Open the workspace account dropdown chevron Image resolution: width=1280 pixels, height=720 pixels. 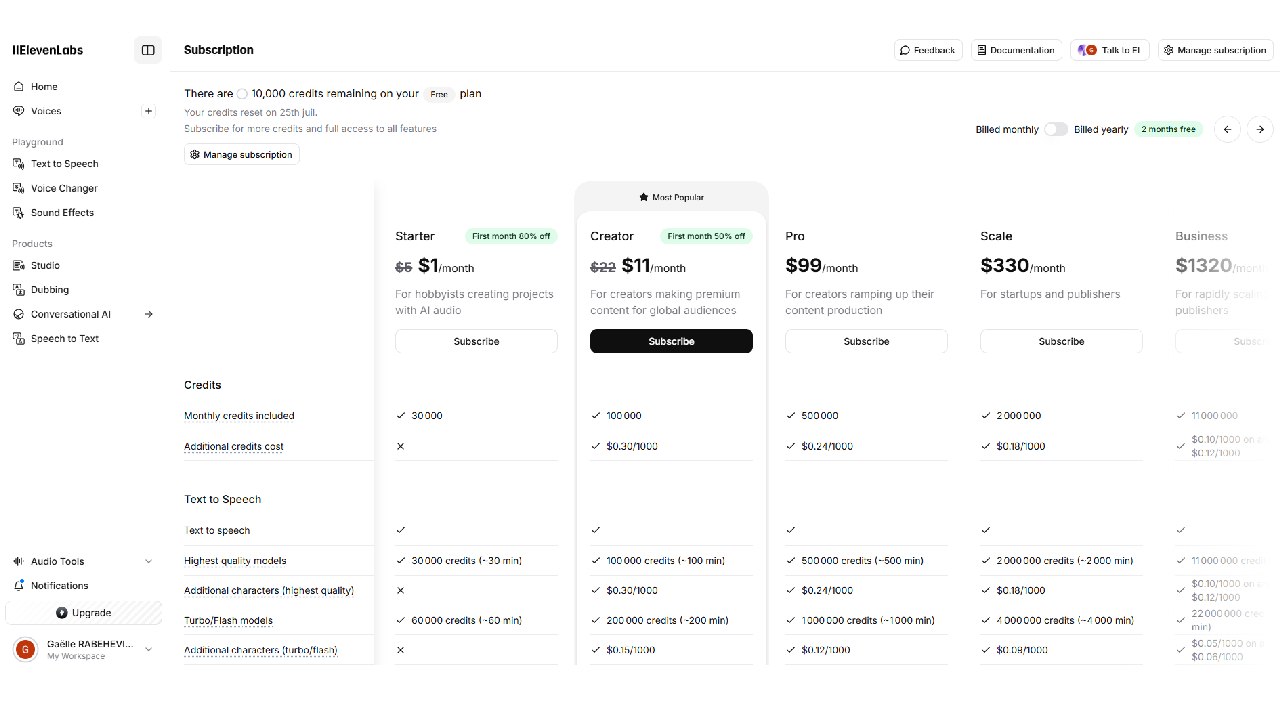click(x=148, y=649)
